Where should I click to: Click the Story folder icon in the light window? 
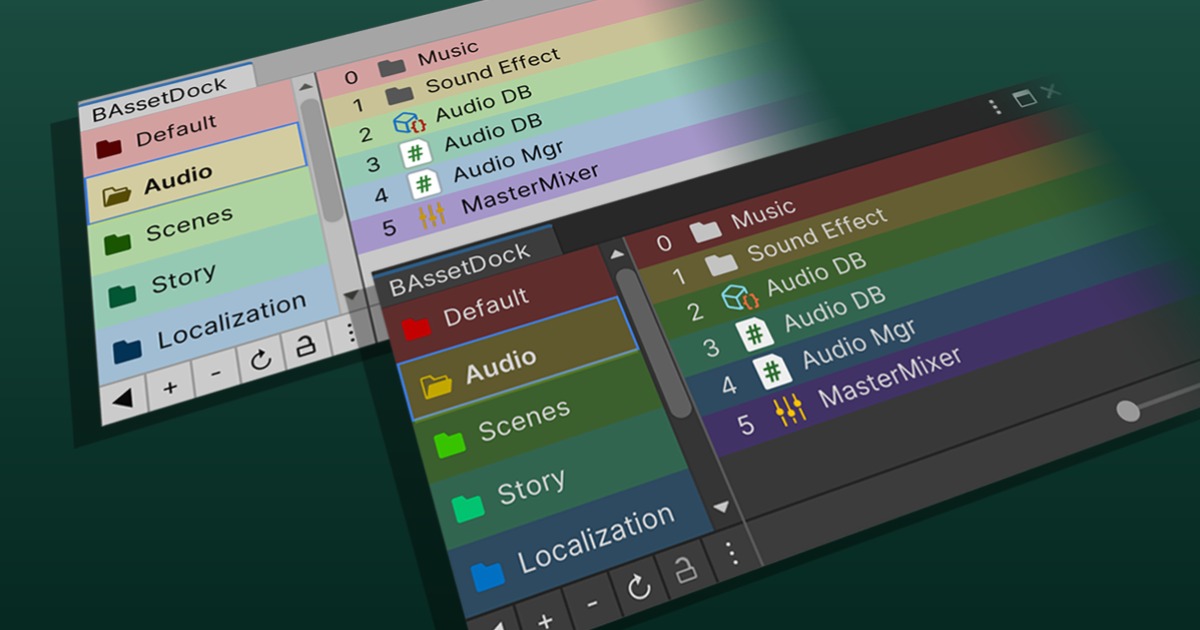(123, 296)
